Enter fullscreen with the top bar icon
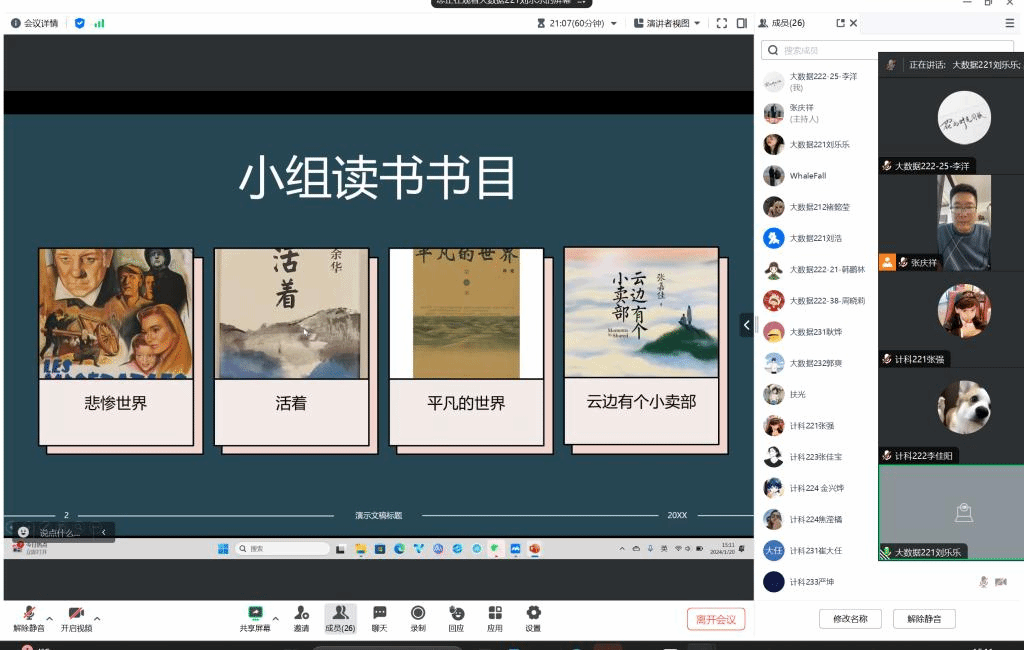 point(721,23)
